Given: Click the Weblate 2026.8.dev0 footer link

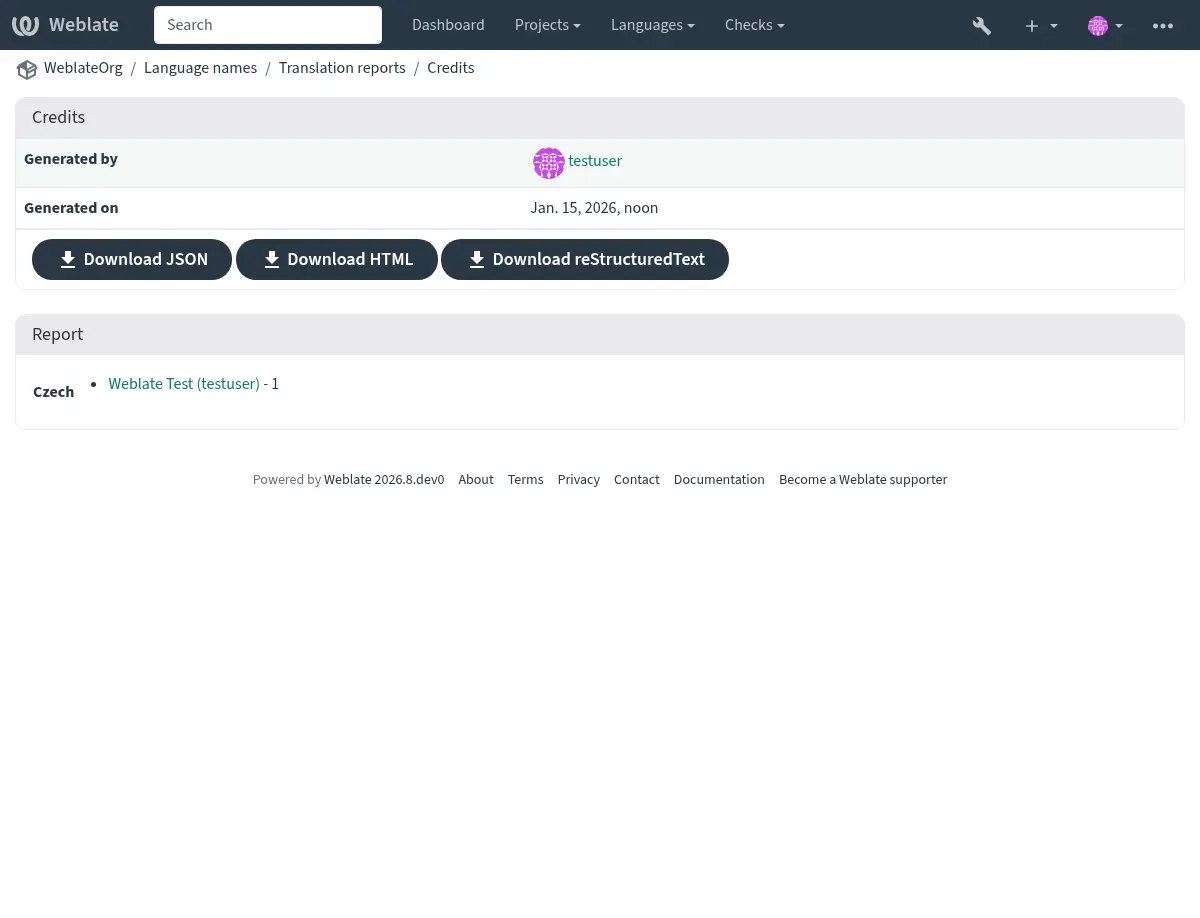Looking at the screenshot, I should pos(384,480).
